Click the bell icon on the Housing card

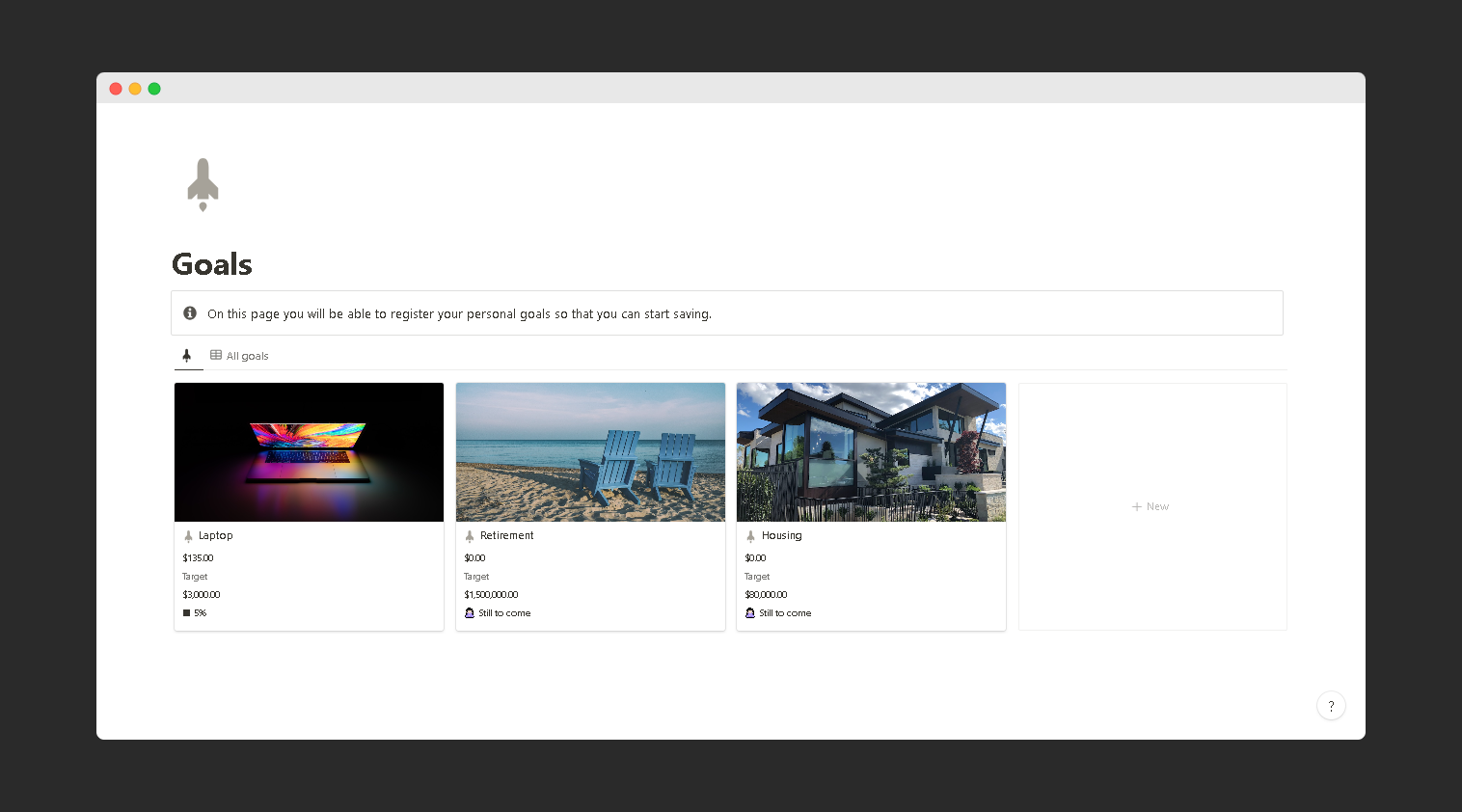[750, 612]
